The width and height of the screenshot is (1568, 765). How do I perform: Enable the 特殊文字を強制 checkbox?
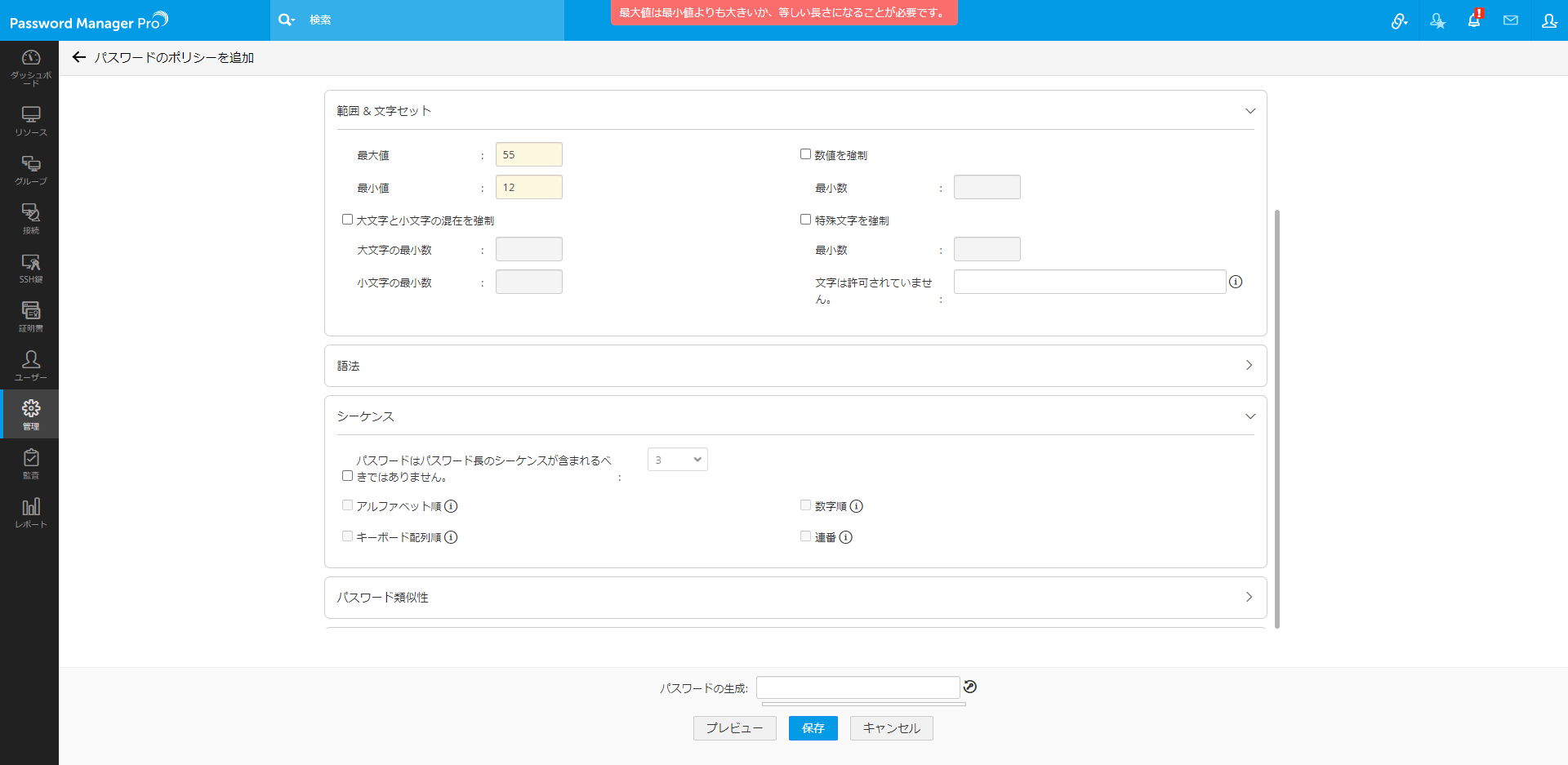(x=805, y=220)
